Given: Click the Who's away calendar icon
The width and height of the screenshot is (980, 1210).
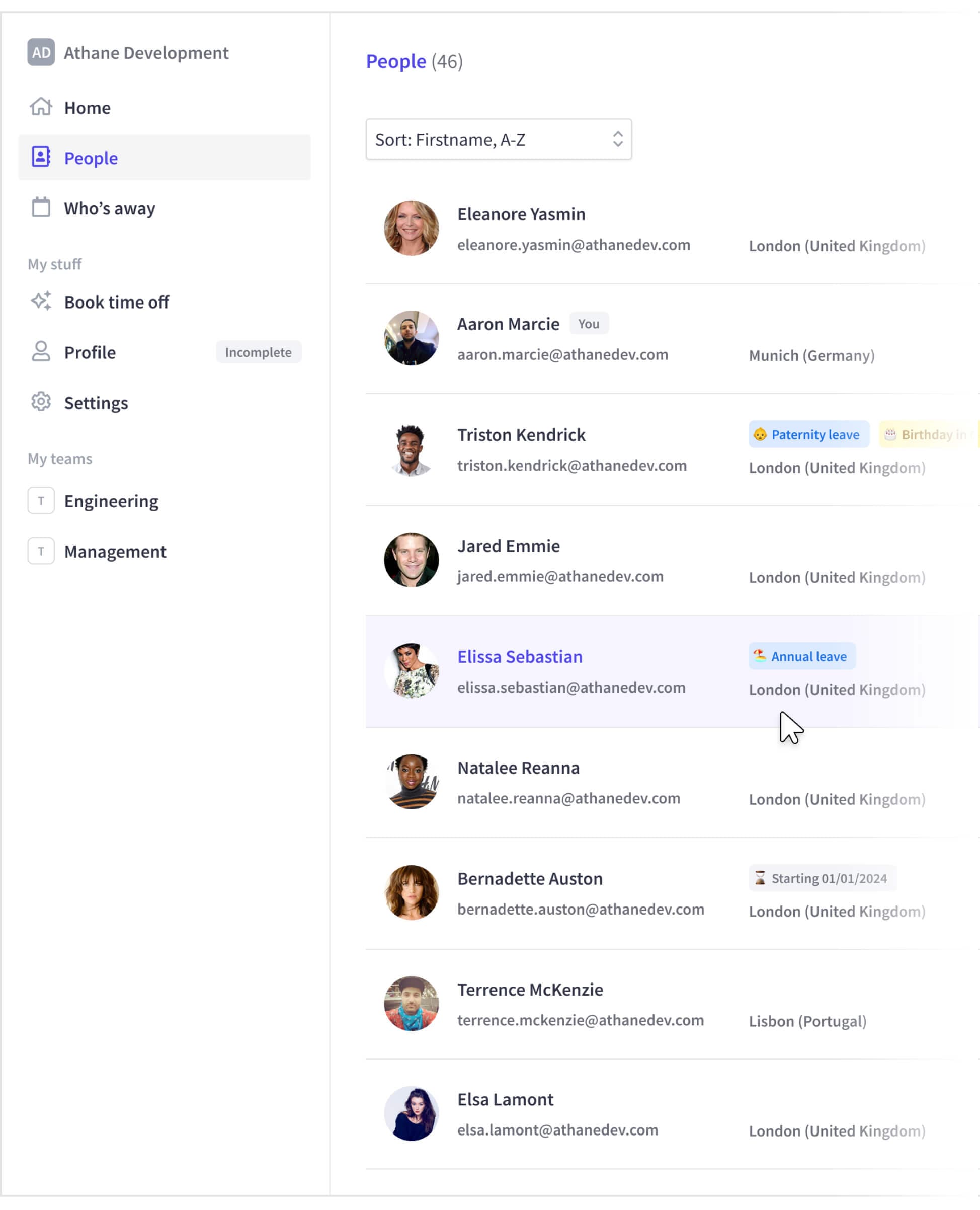Looking at the screenshot, I should coord(41,207).
